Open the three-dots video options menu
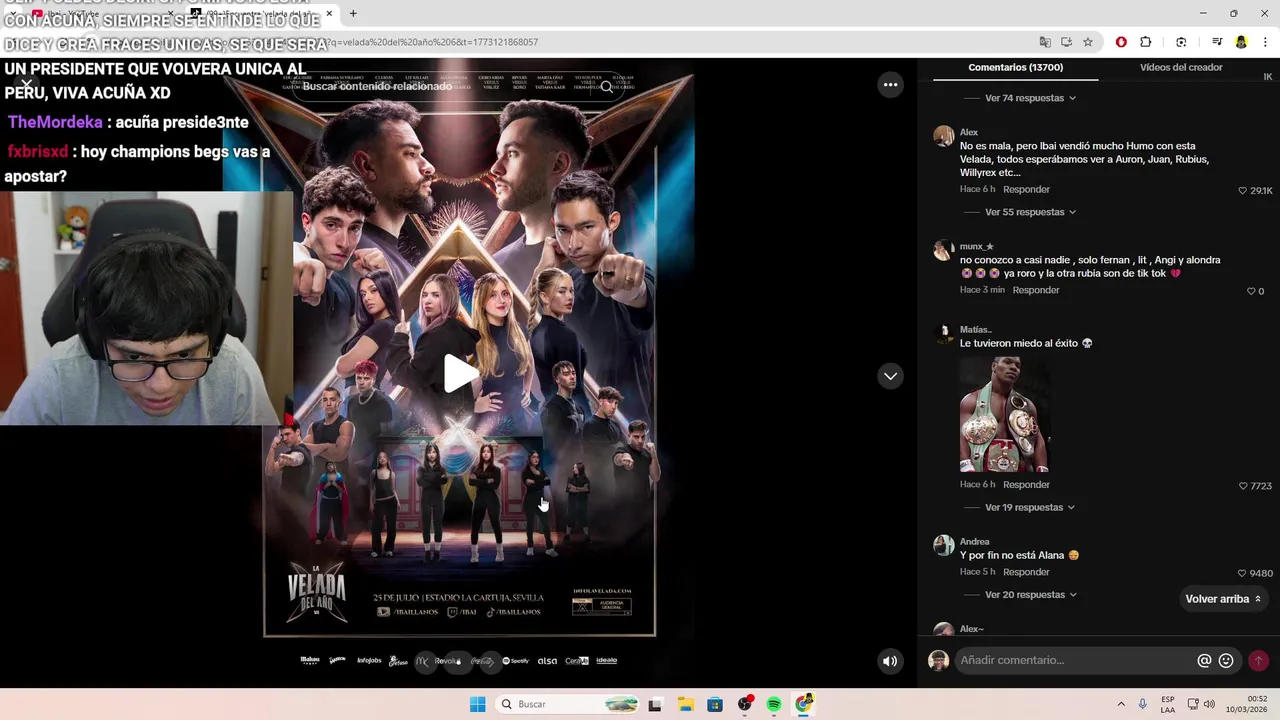This screenshot has width=1280, height=720. 890,85
